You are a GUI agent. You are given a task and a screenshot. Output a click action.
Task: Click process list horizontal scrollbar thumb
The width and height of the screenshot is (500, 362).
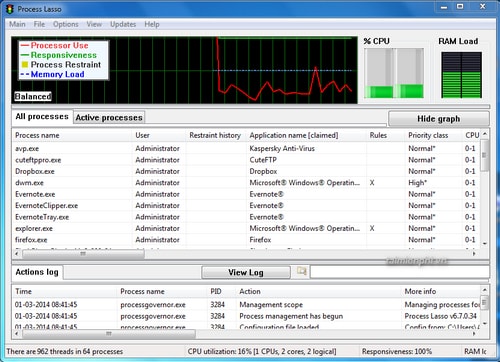pos(83,254)
